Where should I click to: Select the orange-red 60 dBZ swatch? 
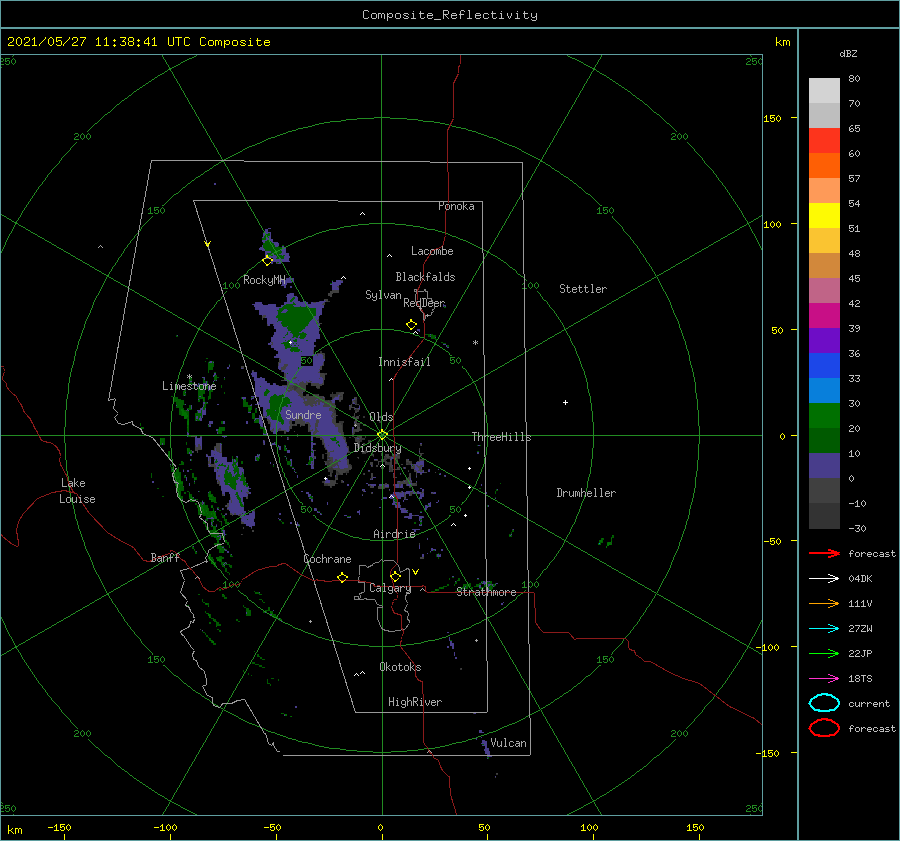[x=824, y=166]
